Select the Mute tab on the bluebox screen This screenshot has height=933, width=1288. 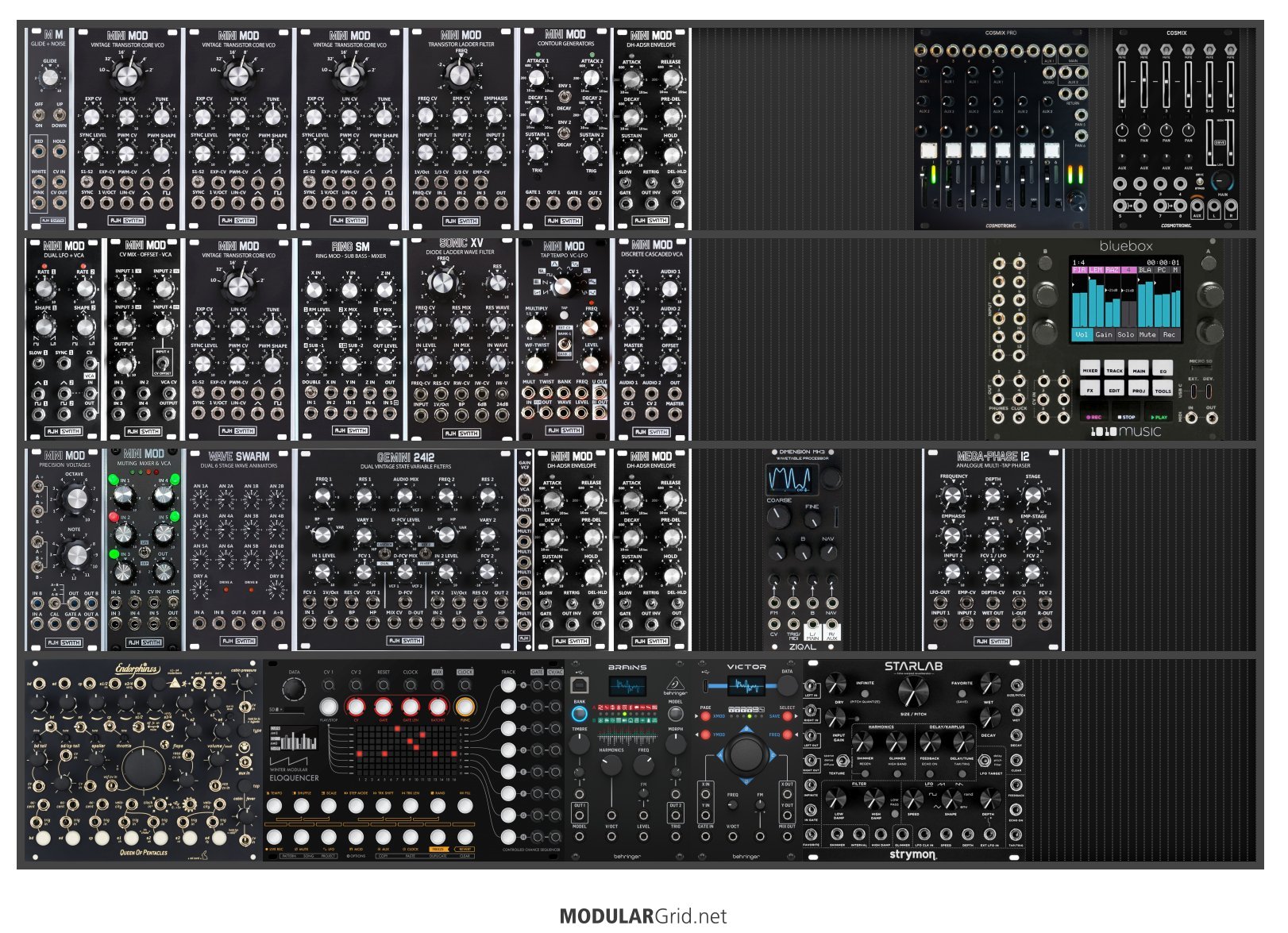tap(1147, 335)
